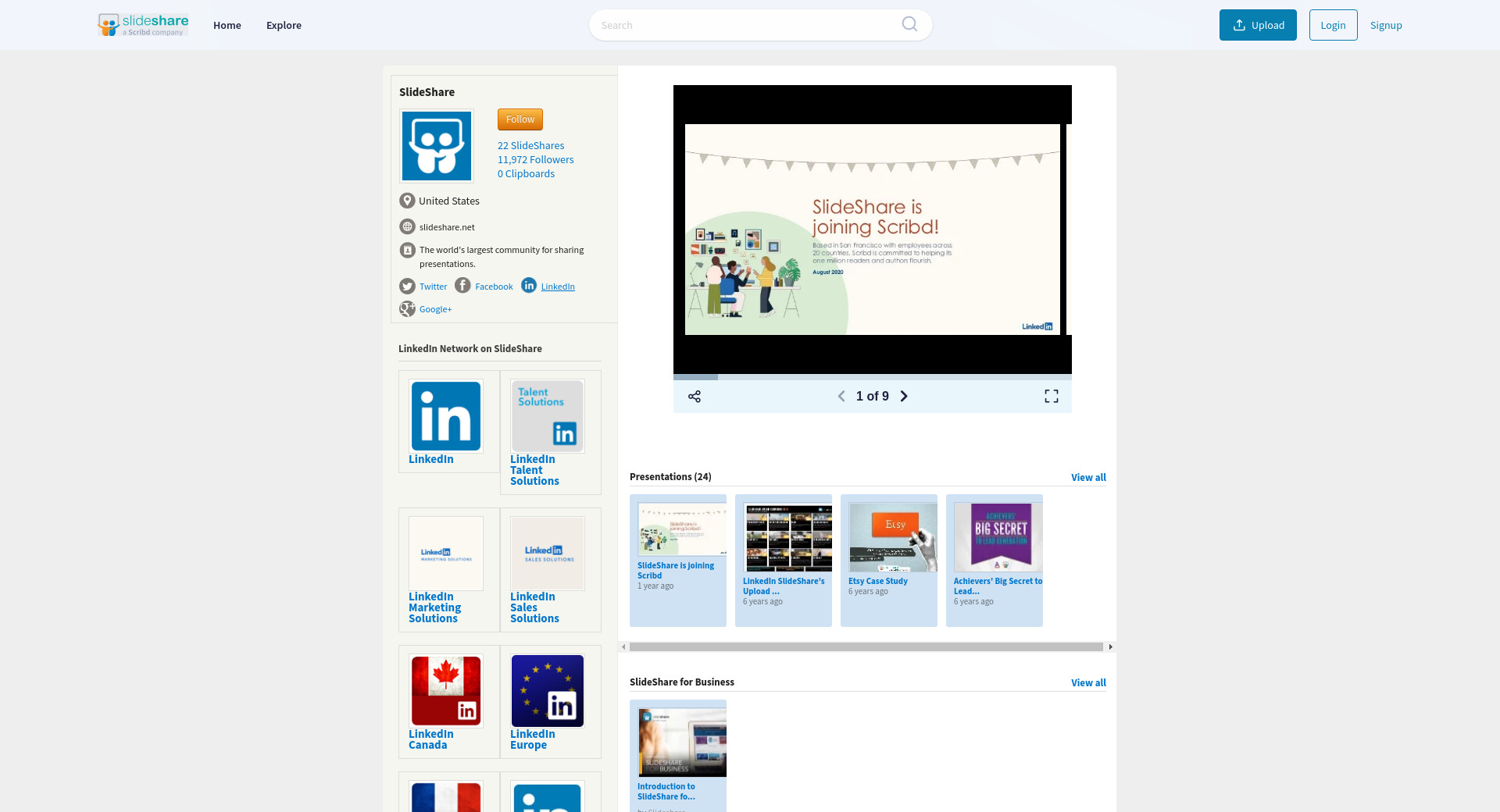
Task: Click the globe website icon
Action: coord(407,226)
